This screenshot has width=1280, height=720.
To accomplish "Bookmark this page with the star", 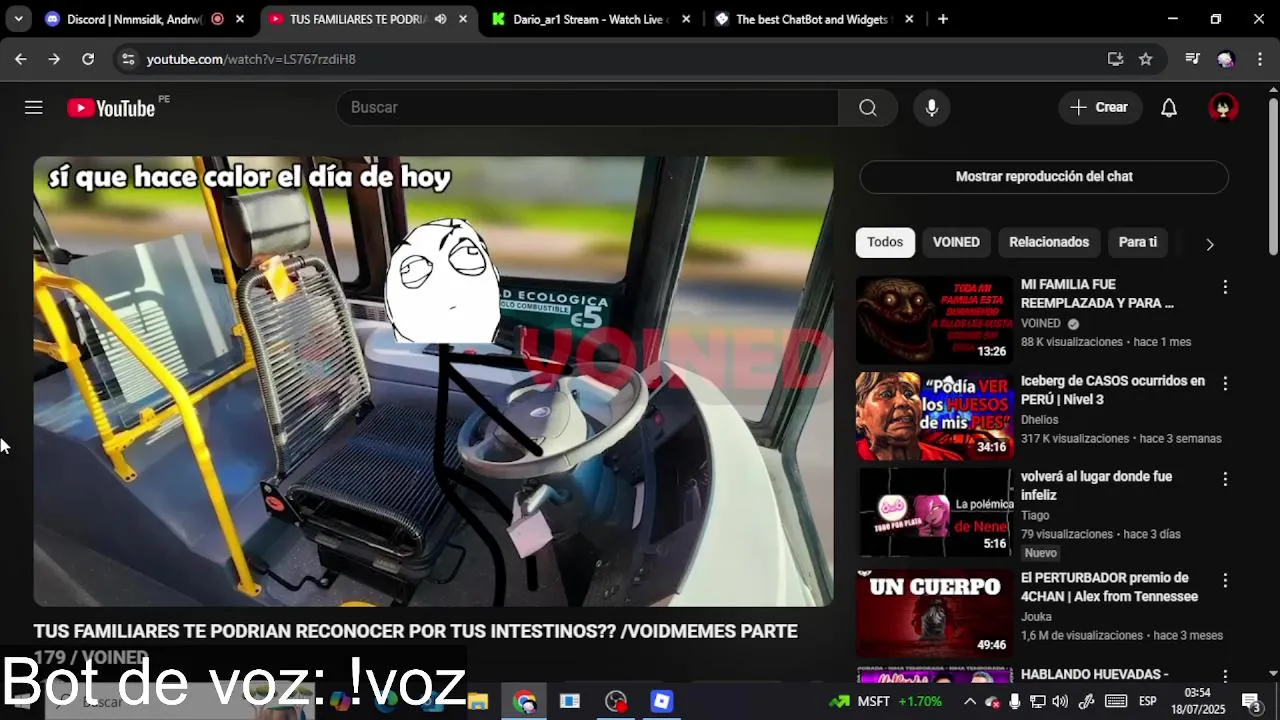I will [1146, 59].
